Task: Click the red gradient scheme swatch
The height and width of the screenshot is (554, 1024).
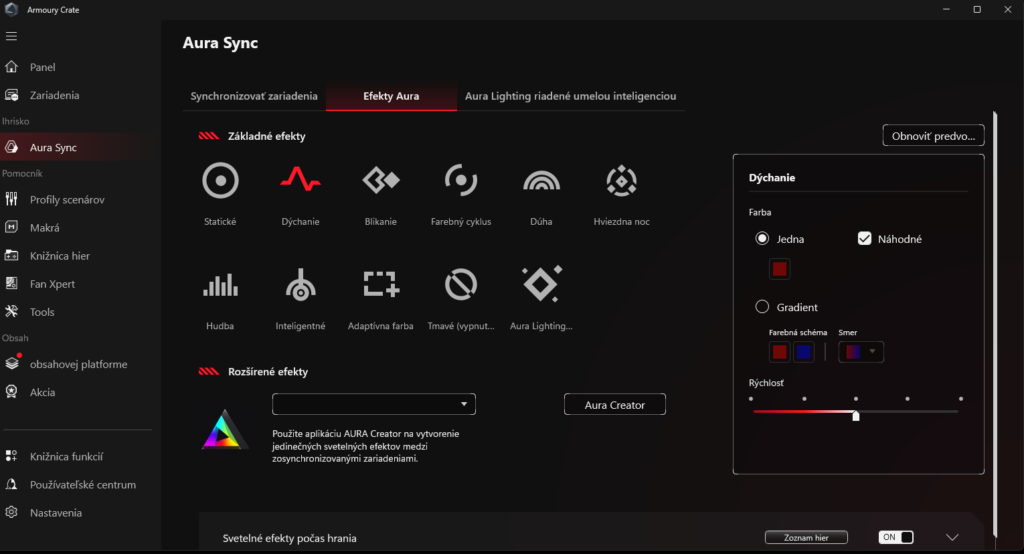Action: tap(779, 351)
